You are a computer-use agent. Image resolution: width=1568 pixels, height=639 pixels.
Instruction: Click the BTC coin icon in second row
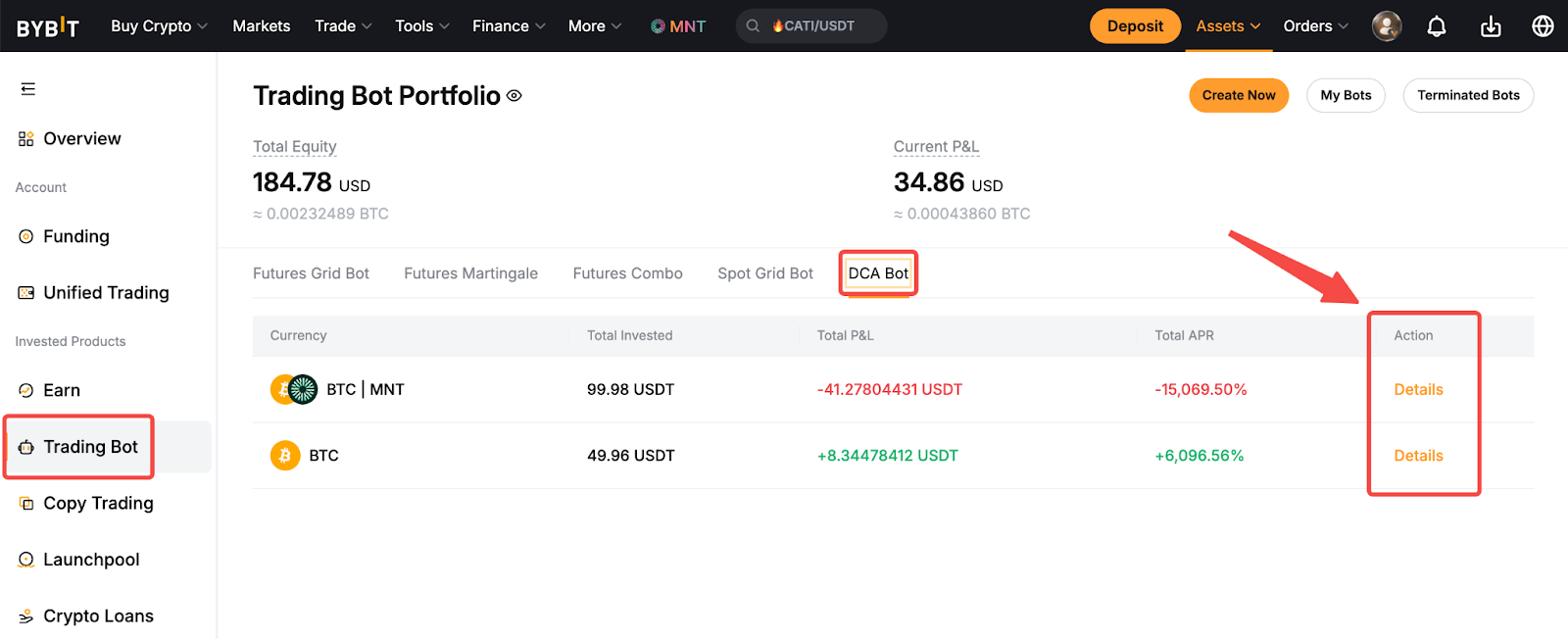tap(285, 456)
